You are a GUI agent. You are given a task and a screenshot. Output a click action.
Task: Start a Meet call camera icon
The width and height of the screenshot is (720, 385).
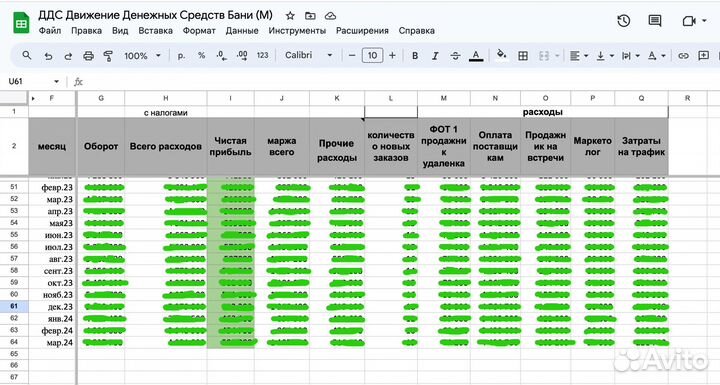point(689,21)
